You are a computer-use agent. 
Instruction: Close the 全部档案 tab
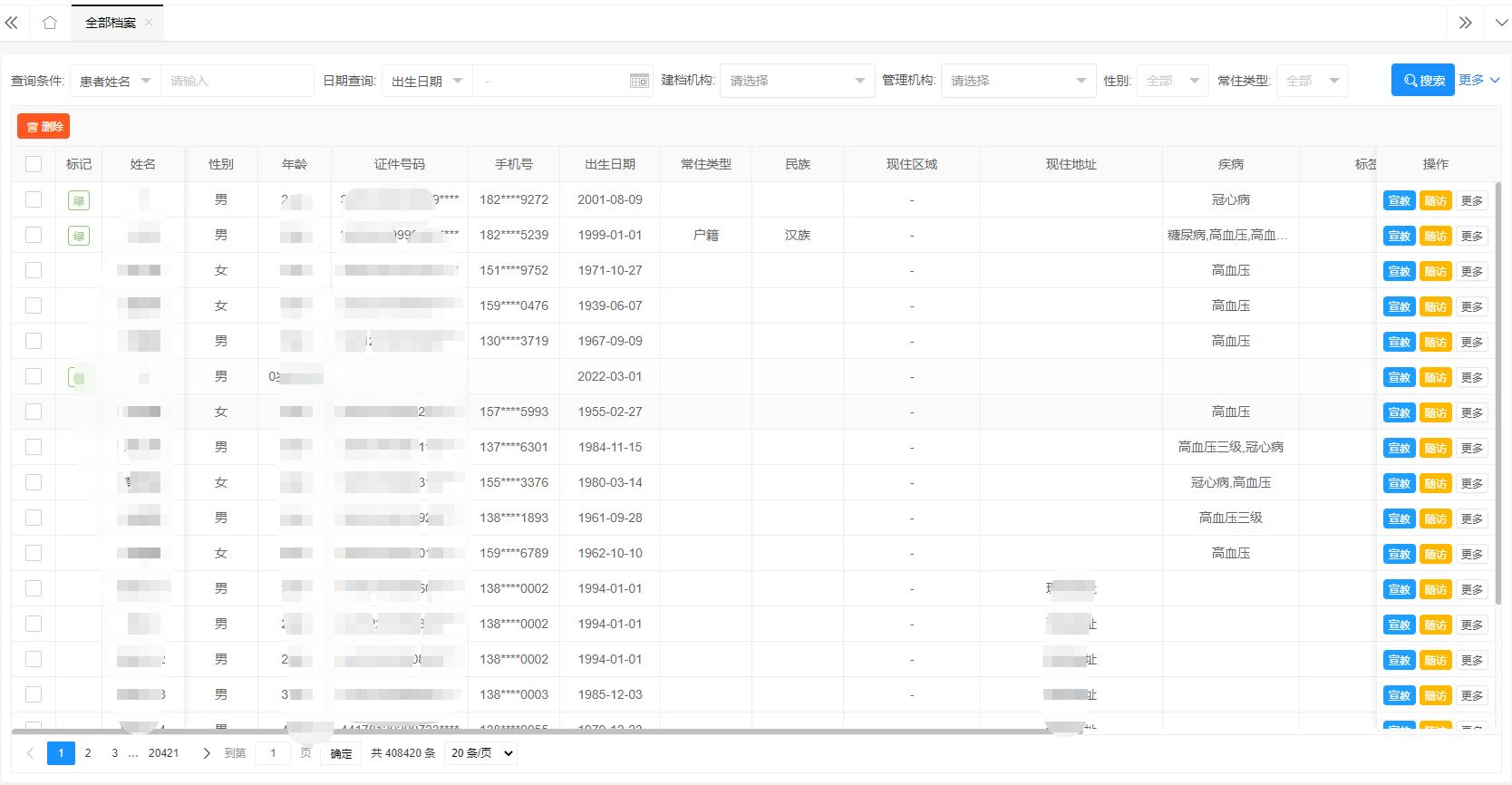(x=149, y=23)
